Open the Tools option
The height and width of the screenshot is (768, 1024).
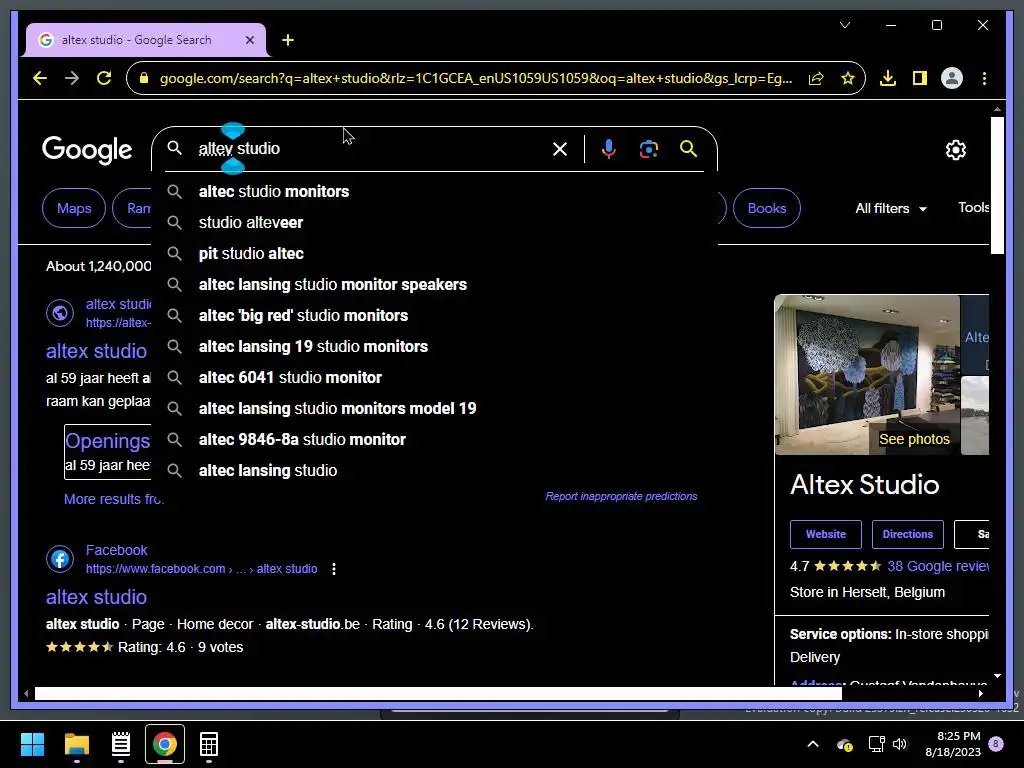pos(973,208)
